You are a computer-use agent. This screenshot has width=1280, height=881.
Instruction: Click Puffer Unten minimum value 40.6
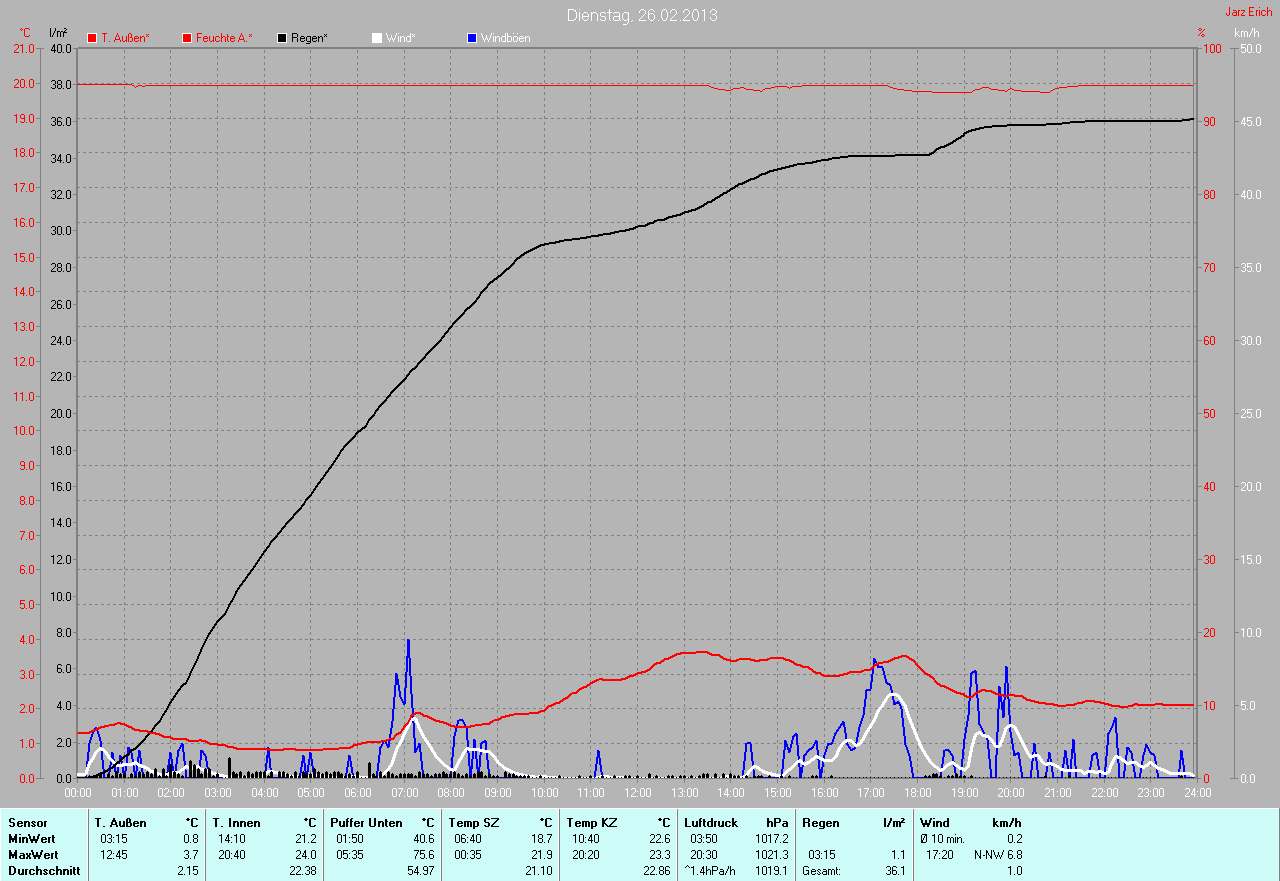423,839
